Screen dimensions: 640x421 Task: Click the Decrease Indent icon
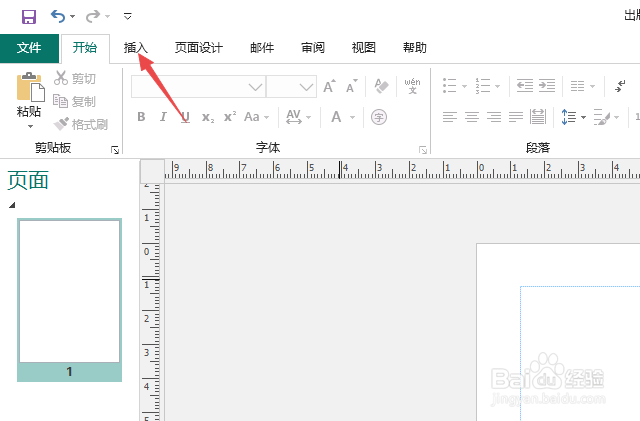[x=525, y=86]
